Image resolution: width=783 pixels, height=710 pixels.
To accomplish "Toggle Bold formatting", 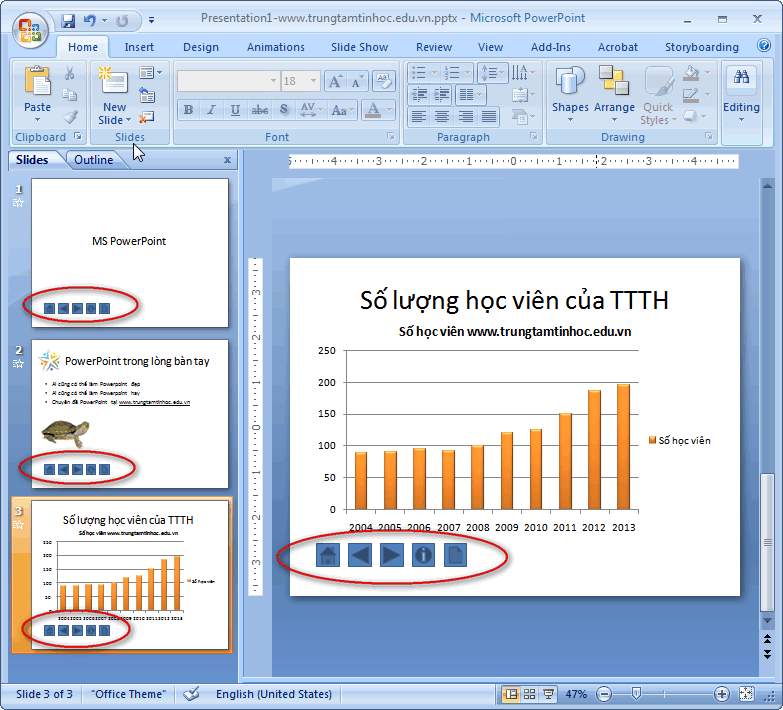I will click(188, 110).
